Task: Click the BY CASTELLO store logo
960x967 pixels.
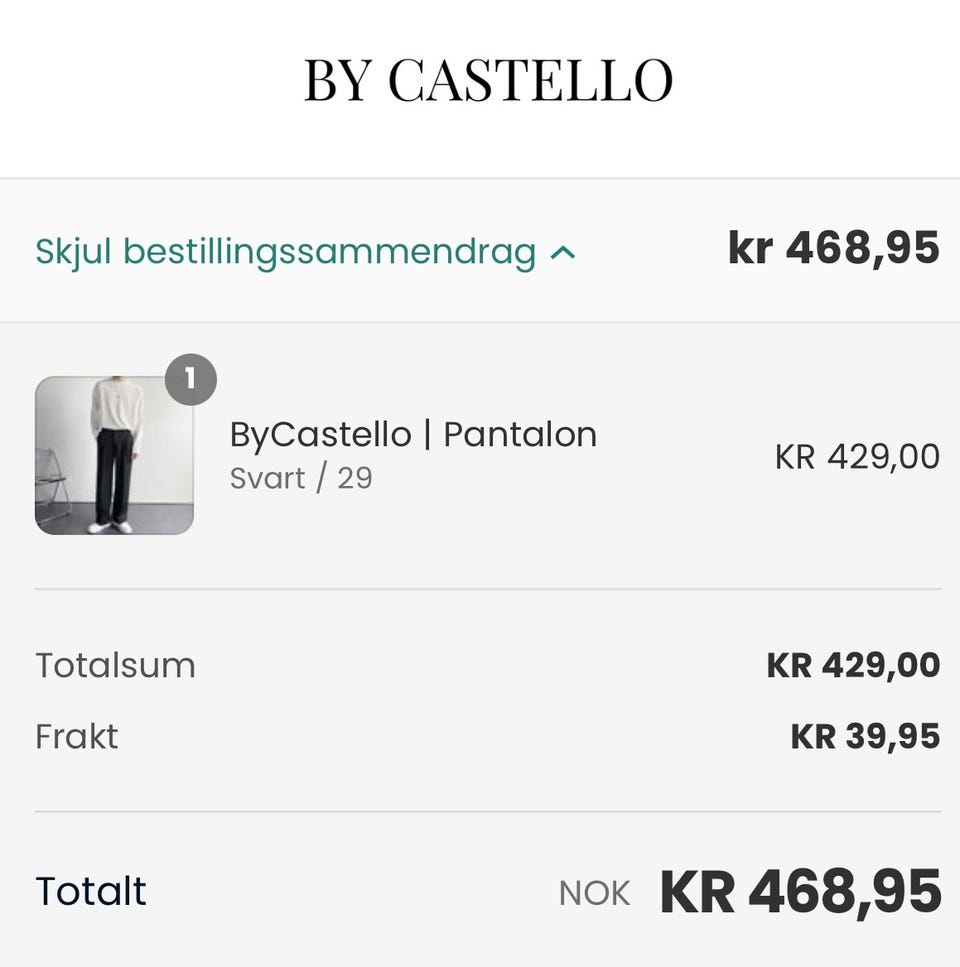Action: click(x=488, y=81)
